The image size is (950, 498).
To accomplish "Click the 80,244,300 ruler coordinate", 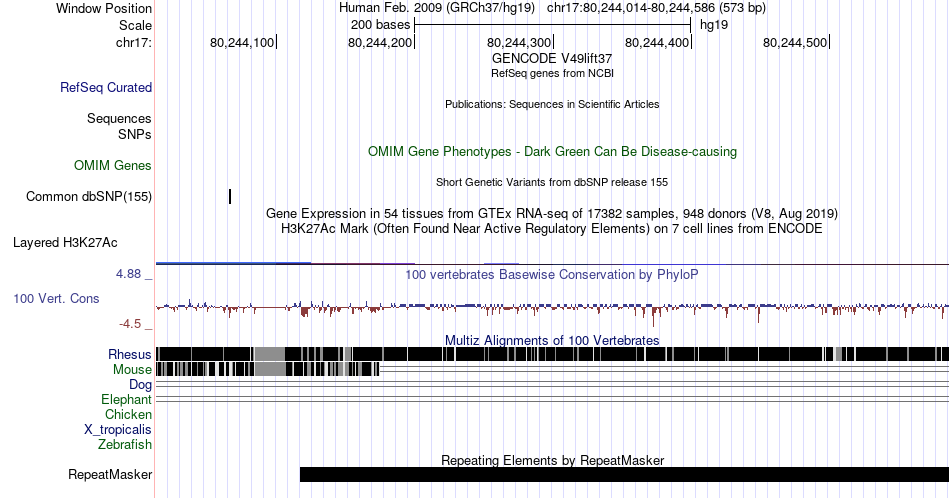I will click(x=519, y=42).
